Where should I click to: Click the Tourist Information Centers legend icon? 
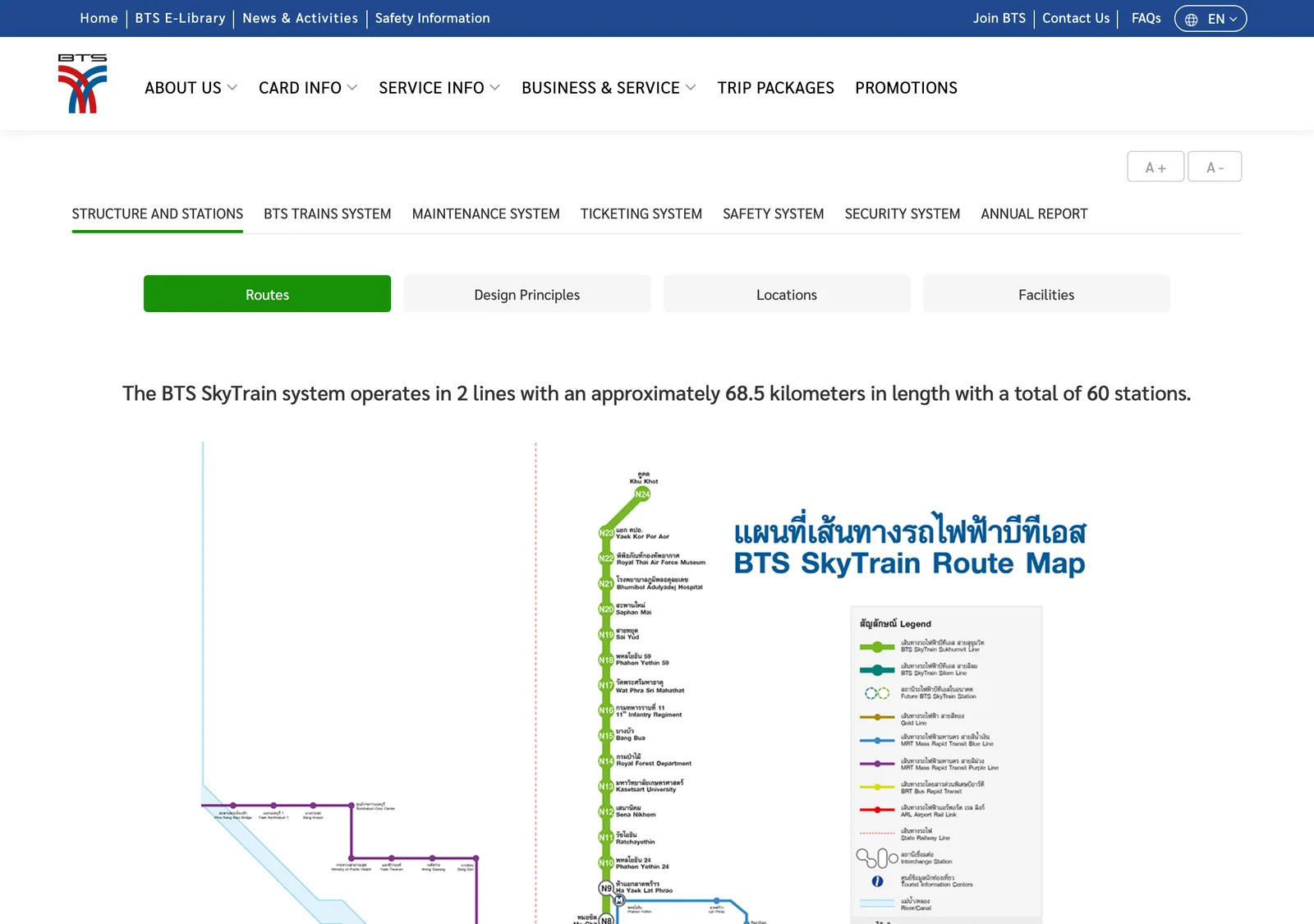[x=877, y=881]
